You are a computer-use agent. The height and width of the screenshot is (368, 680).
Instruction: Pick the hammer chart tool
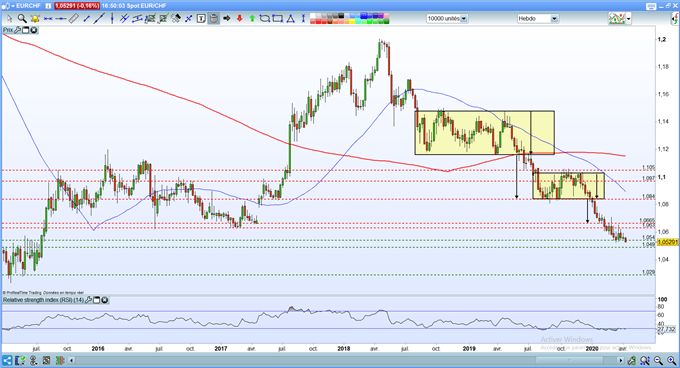click(176, 18)
